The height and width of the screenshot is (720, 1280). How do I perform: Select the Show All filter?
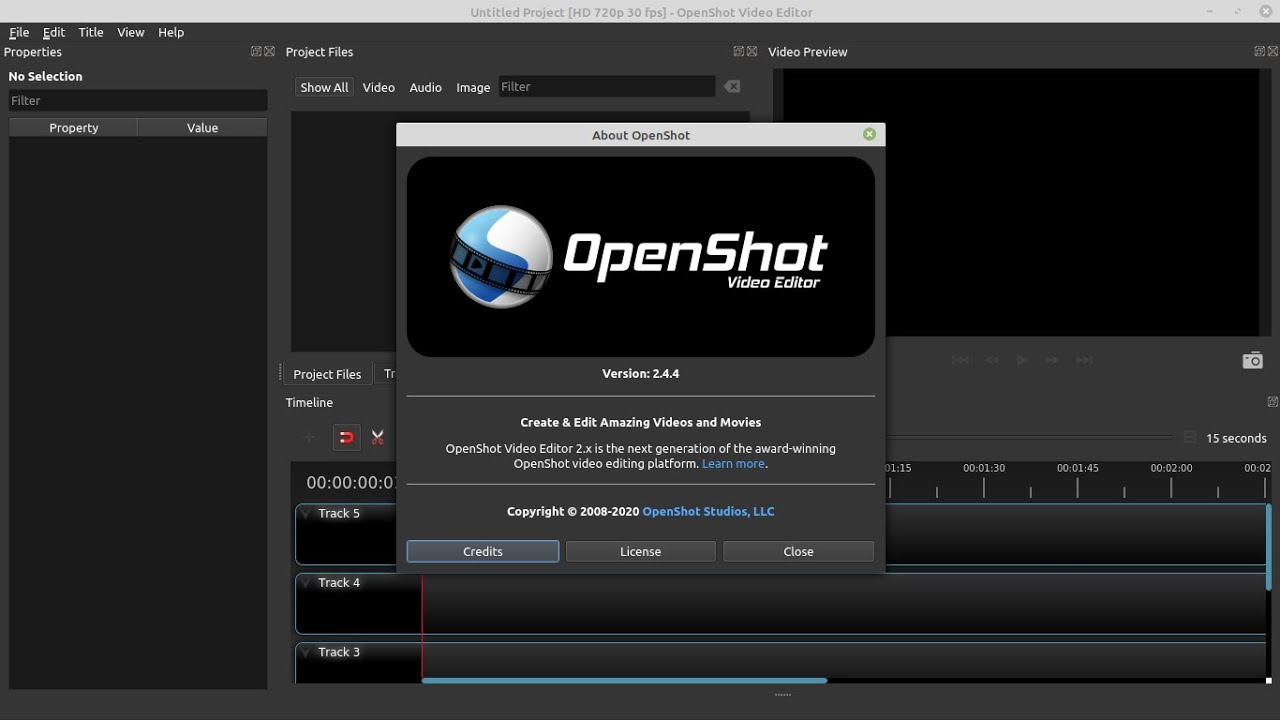coord(324,87)
